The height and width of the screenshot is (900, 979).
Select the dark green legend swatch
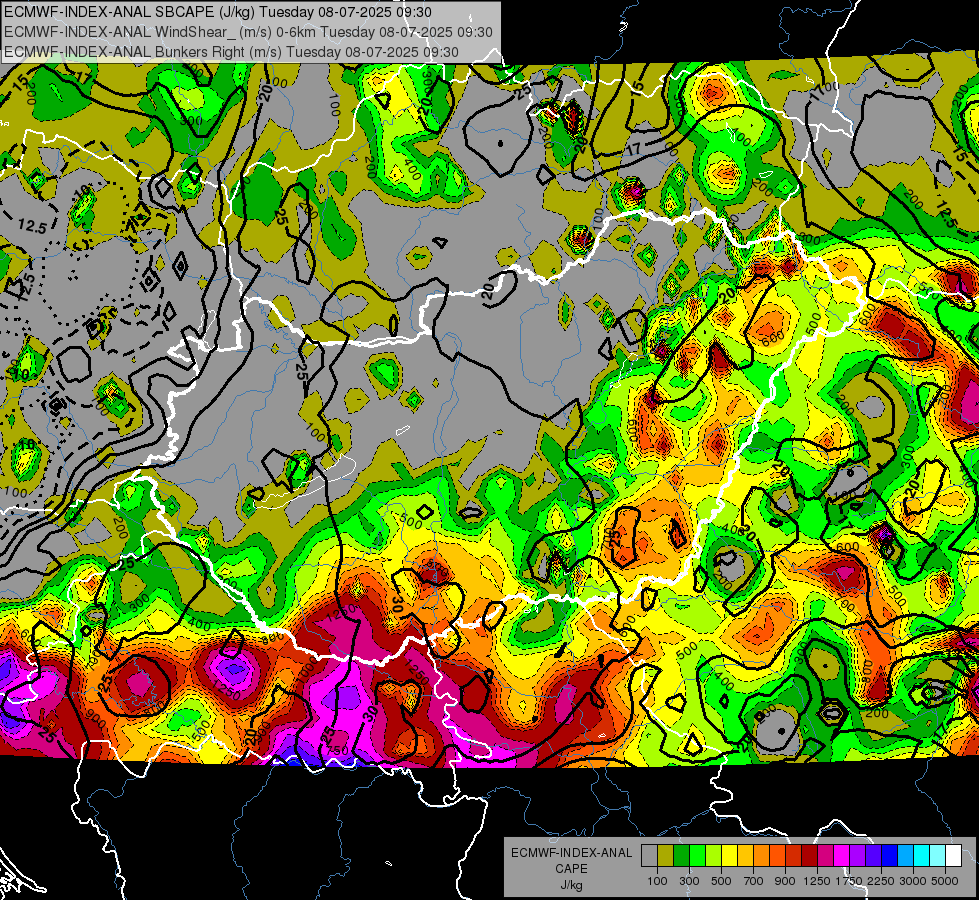681,856
